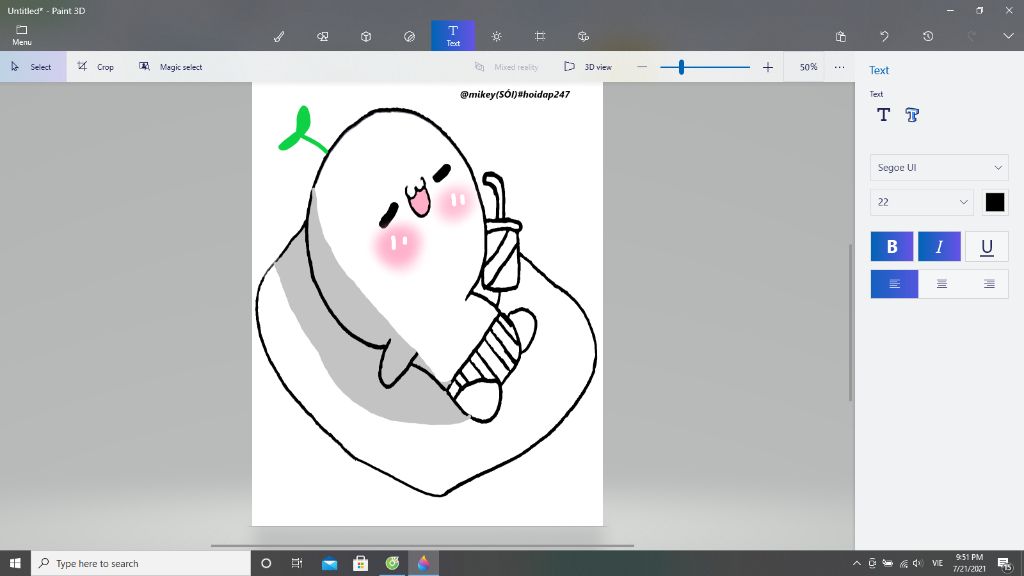Switch to 3D view
The height and width of the screenshot is (576, 1024).
point(588,67)
